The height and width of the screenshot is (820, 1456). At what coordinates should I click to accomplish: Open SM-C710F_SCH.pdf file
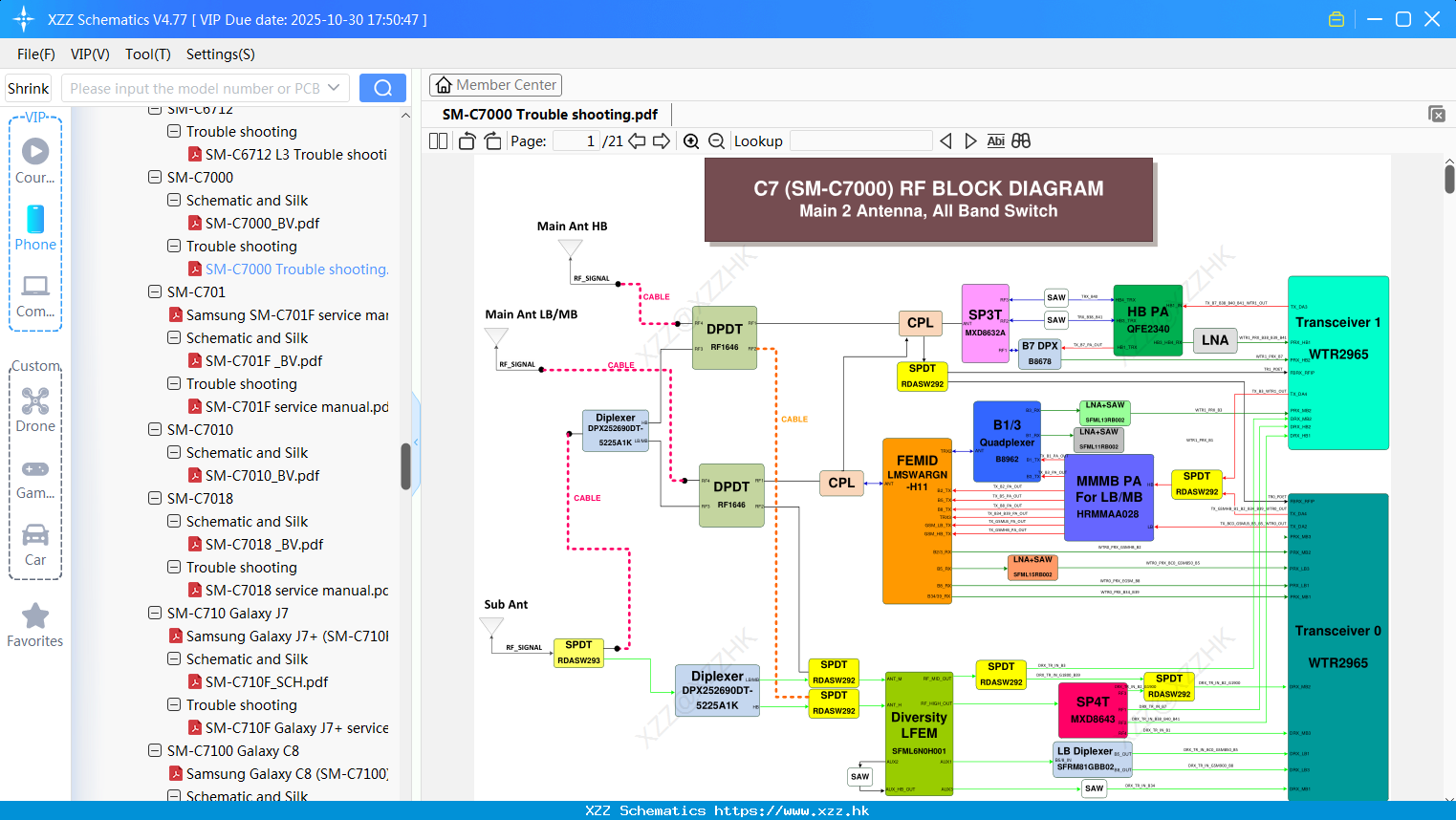pos(258,681)
